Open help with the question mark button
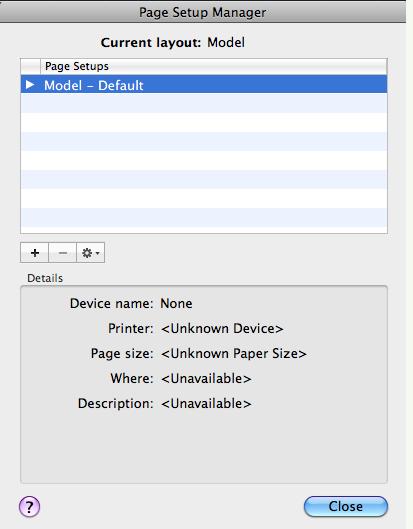 point(29,506)
